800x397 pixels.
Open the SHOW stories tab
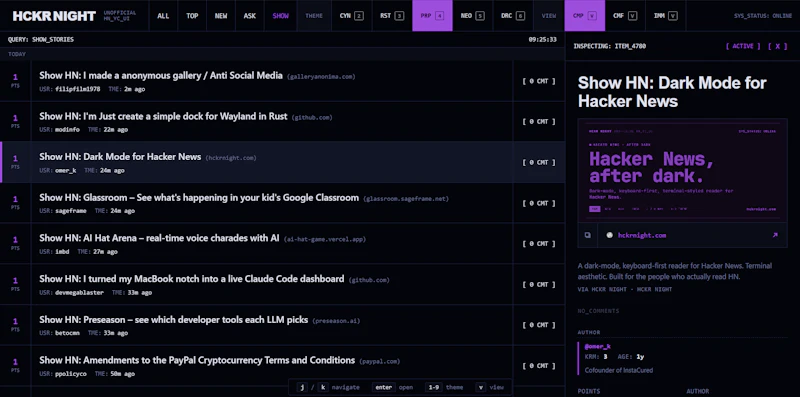281,16
